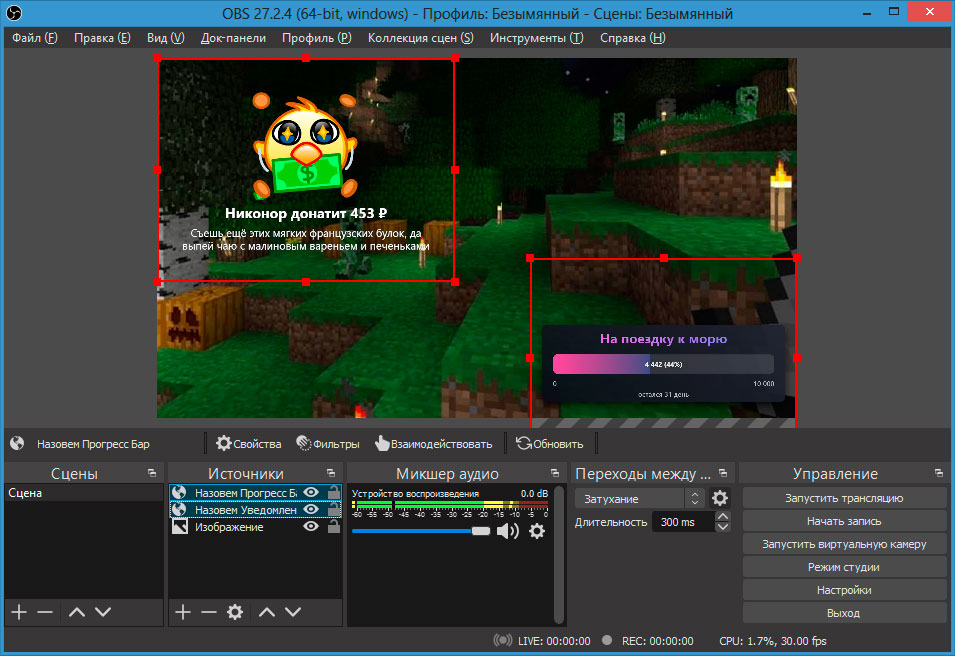Screen dimensions: 955x656
Task: Click the 0.0 dB volume level readout
Action: (534, 493)
